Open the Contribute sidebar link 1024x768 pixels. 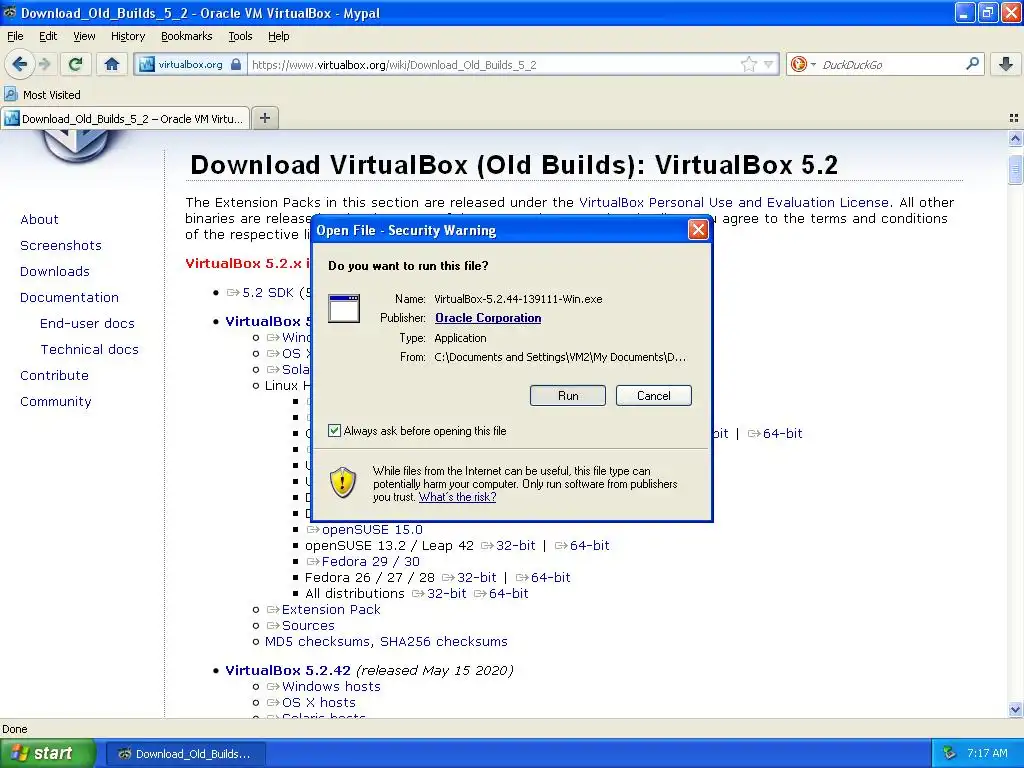(54, 376)
